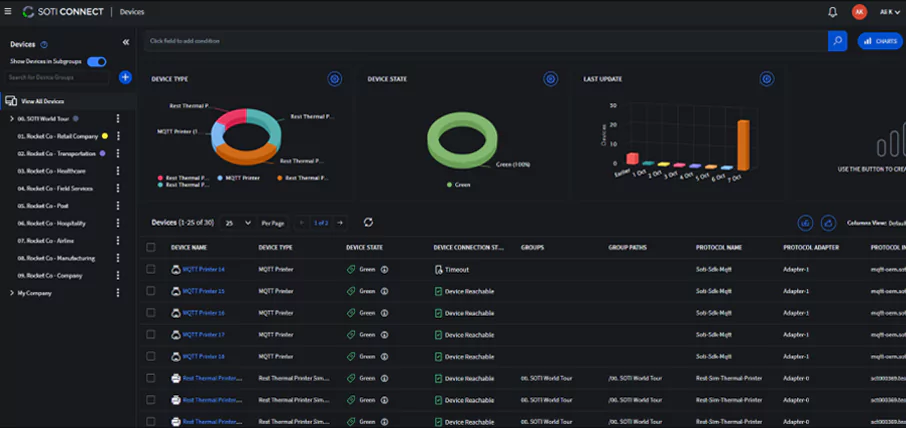Go to next page of devices
Screen dimensions: 906x428
(340, 223)
